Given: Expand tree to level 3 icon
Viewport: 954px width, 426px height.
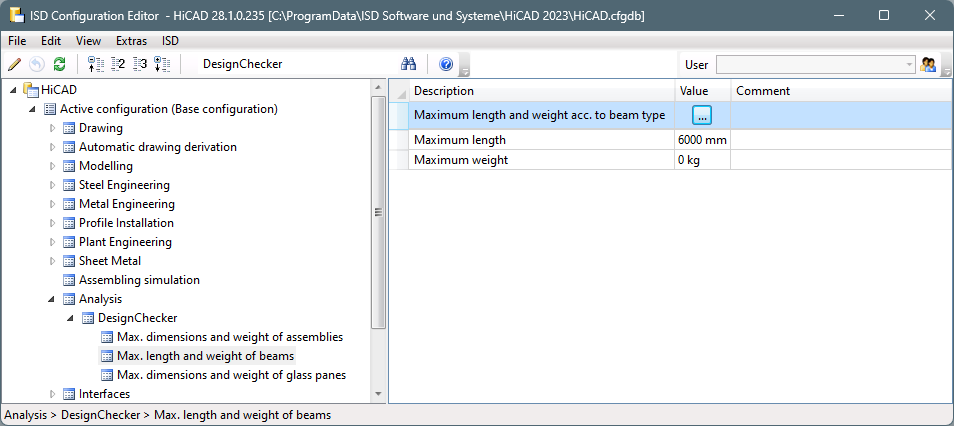Looking at the screenshot, I should (x=141, y=64).
